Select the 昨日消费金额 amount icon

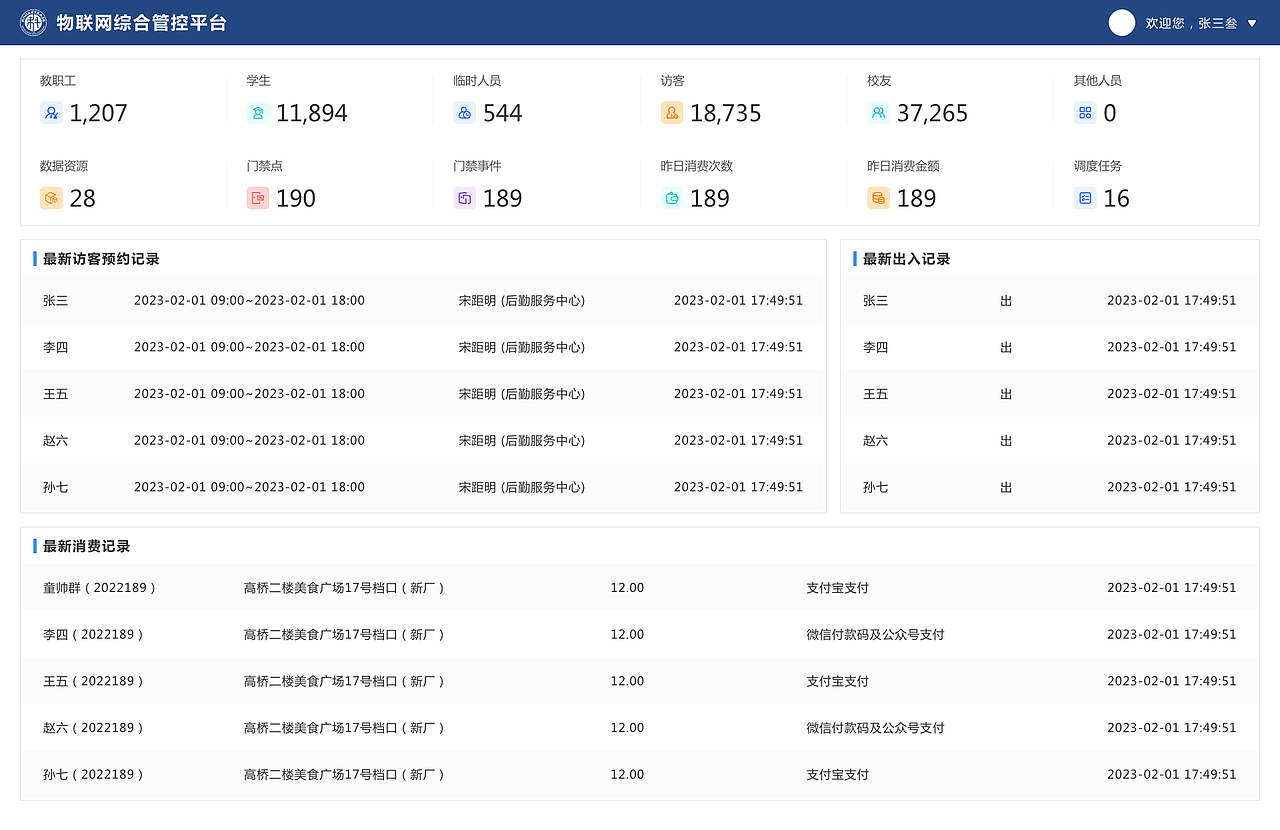pos(878,198)
